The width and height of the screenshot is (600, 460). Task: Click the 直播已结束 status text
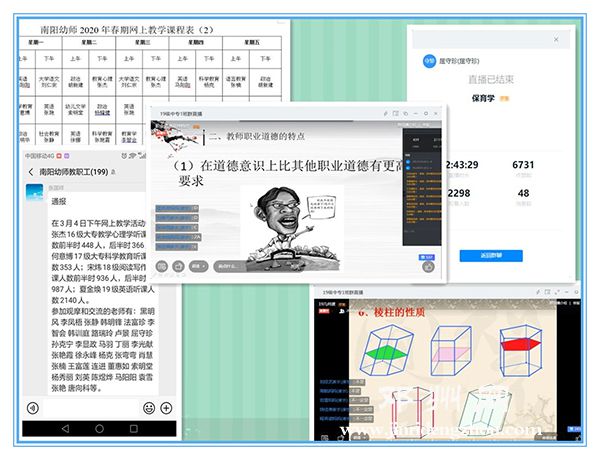(491, 79)
